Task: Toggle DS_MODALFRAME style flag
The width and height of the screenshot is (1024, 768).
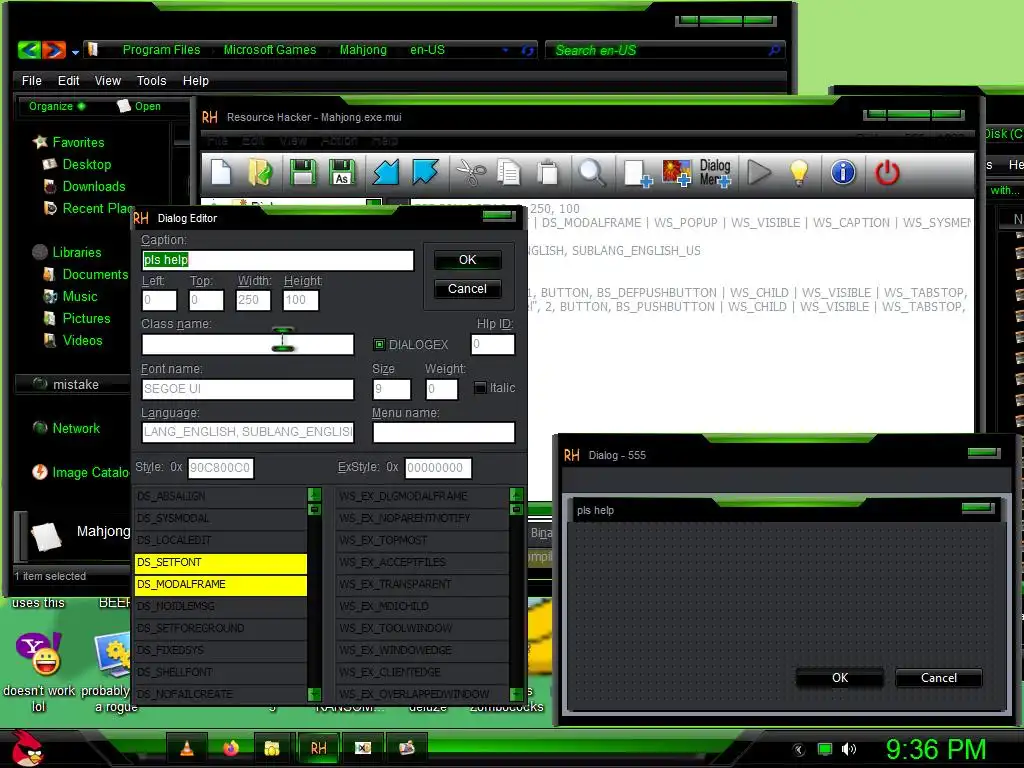Action: pyautogui.click(x=221, y=584)
